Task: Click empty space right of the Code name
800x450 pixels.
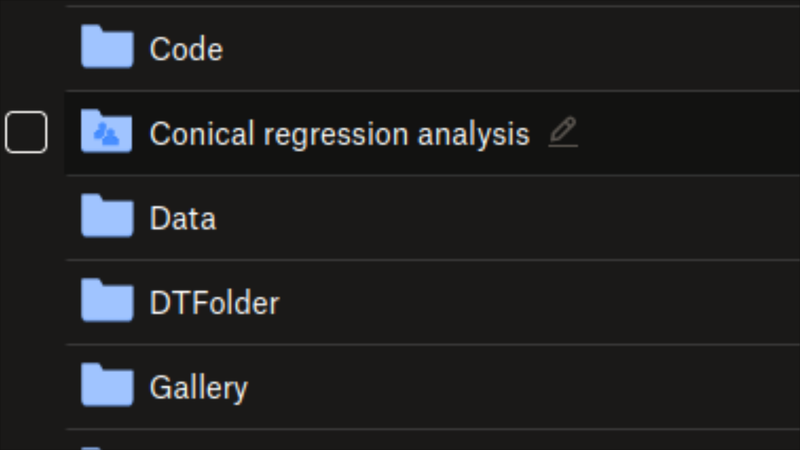Action: [500, 49]
